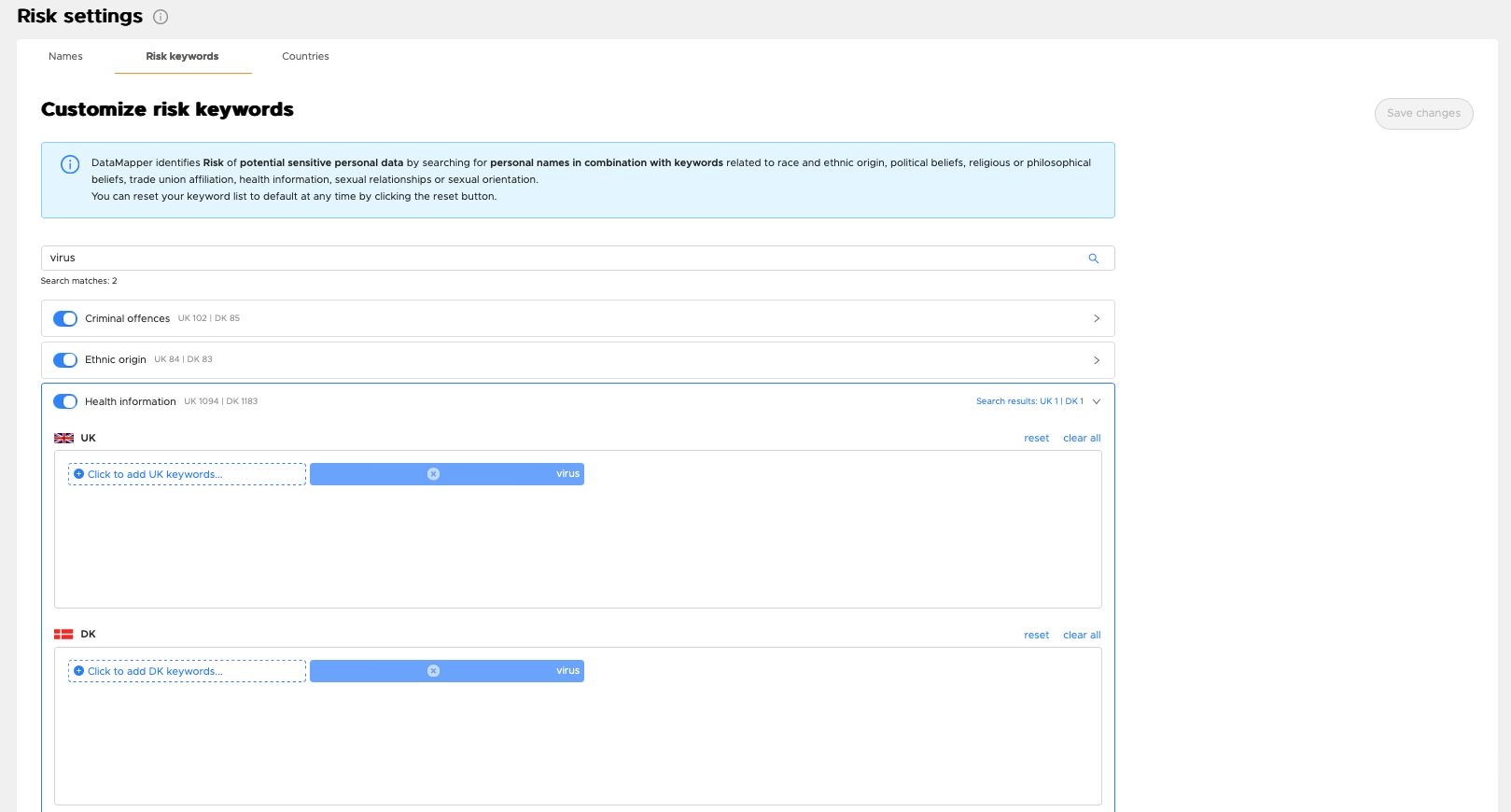Clear all DK keywords
1511x812 pixels.
pyautogui.click(x=1082, y=635)
